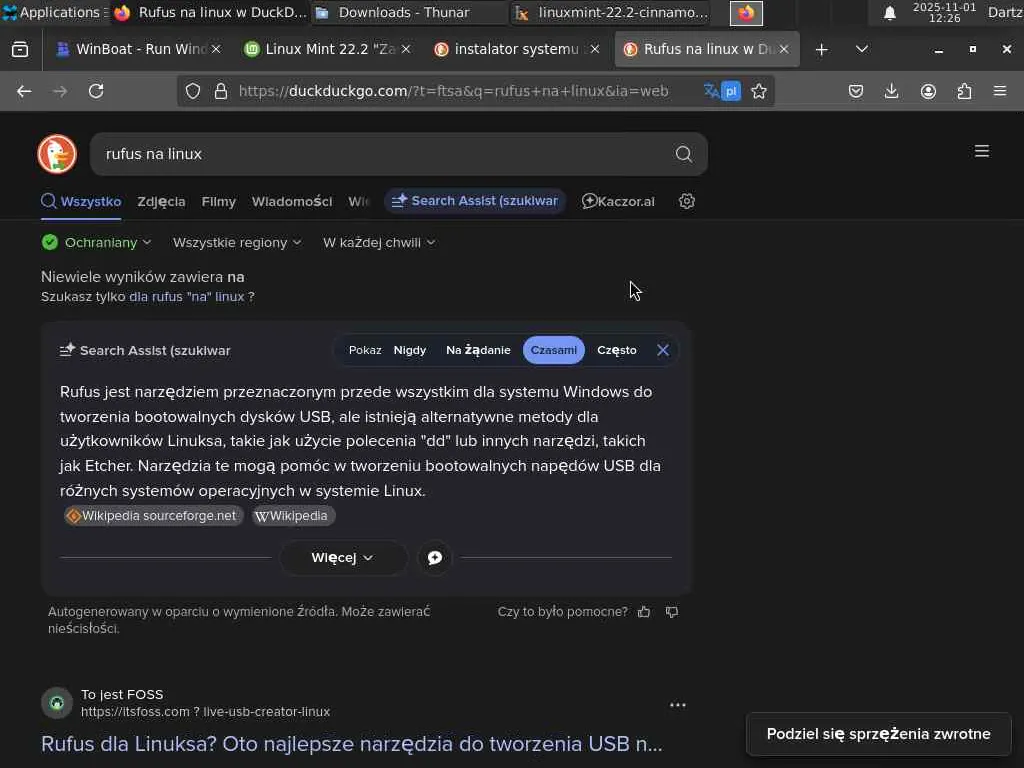Switch to Wiadomości results tab
Image resolution: width=1024 pixels, height=768 pixels.
(292, 202)
